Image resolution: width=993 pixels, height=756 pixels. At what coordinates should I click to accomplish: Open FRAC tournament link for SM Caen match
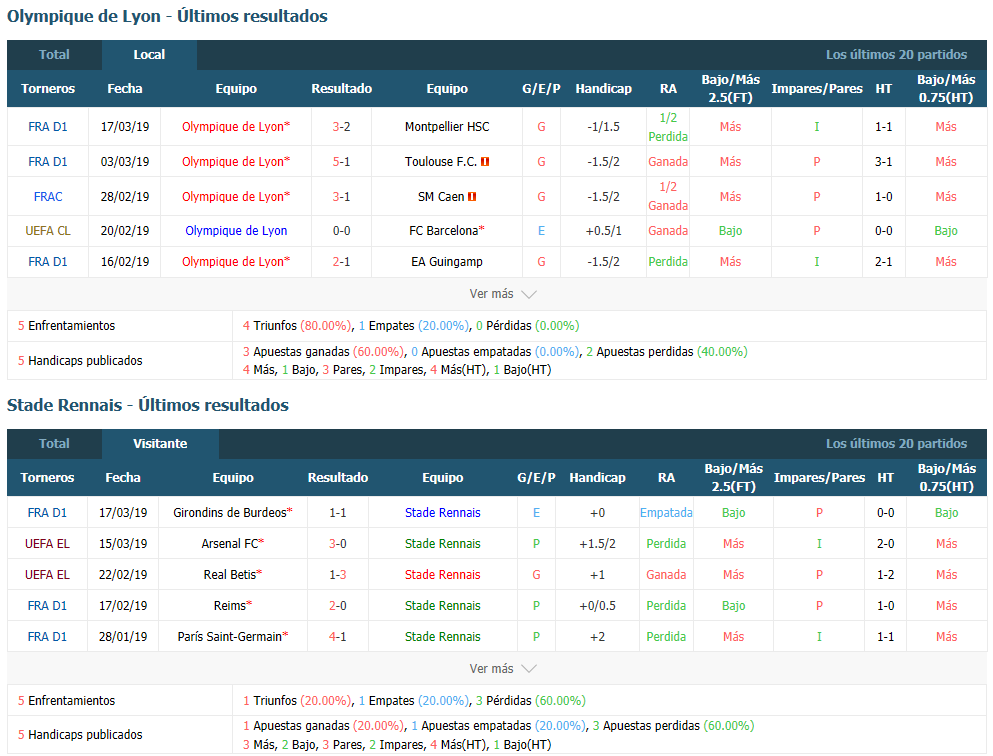(x=48, y=196)
